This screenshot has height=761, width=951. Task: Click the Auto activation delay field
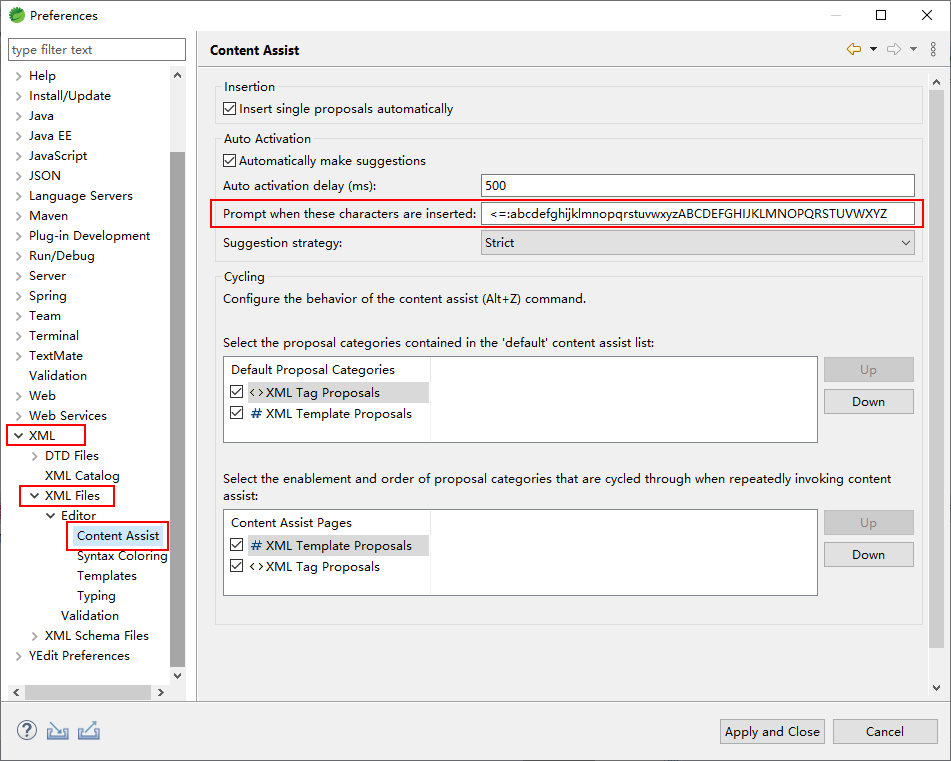[x=697, y=186]
